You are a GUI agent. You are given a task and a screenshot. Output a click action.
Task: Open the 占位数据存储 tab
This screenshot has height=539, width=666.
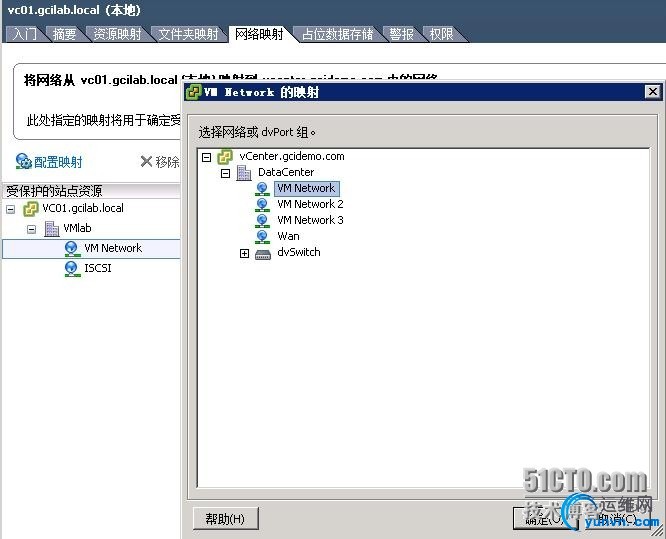click(338, 34)
